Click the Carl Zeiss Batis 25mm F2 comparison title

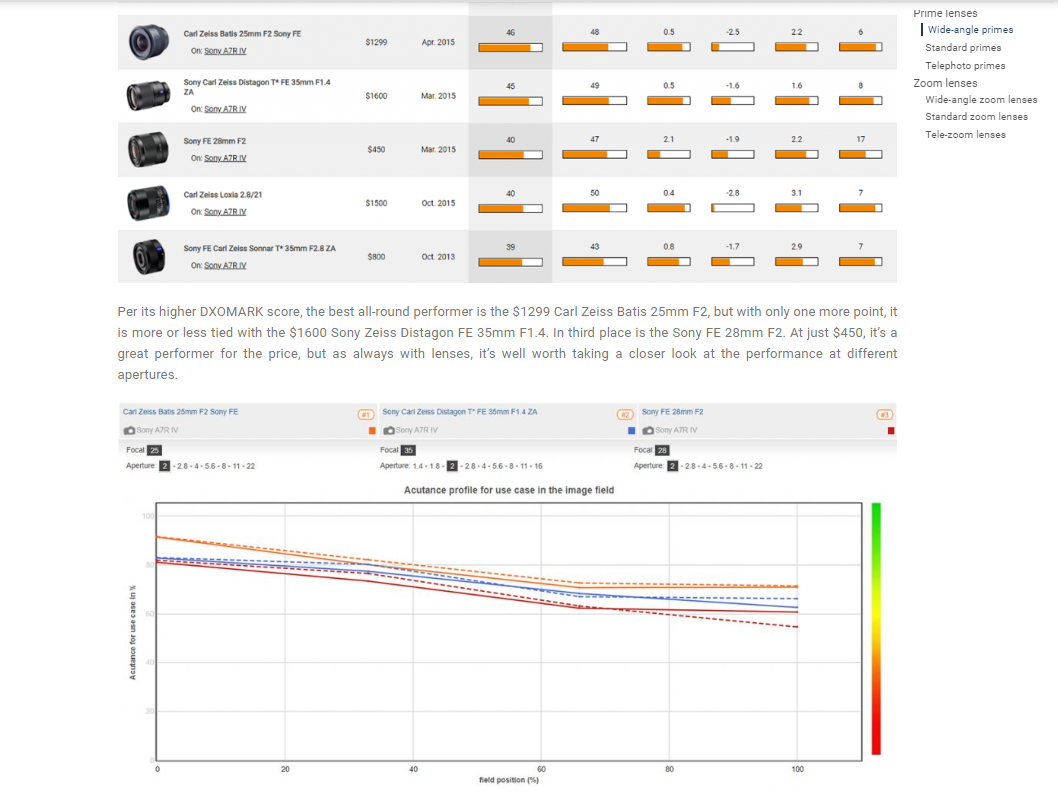(180, 412)
